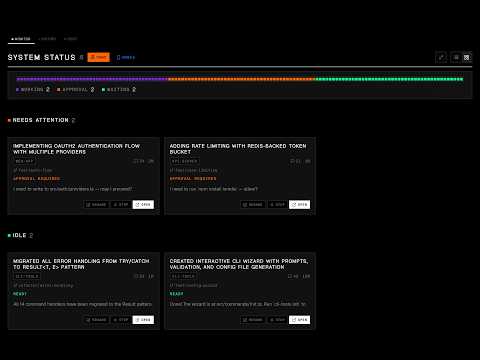Open the Redis rate limiting card title

(x=238, y=149)
